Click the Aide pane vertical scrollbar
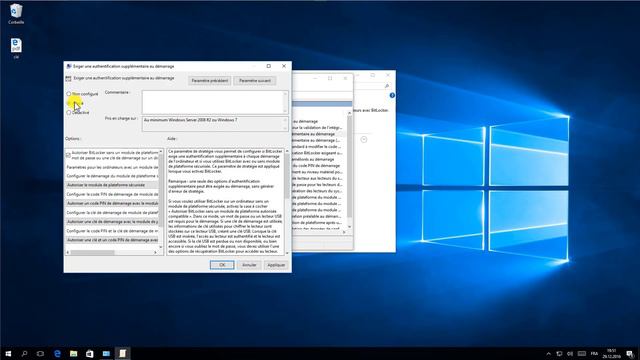640x360 pixels. 287,177
